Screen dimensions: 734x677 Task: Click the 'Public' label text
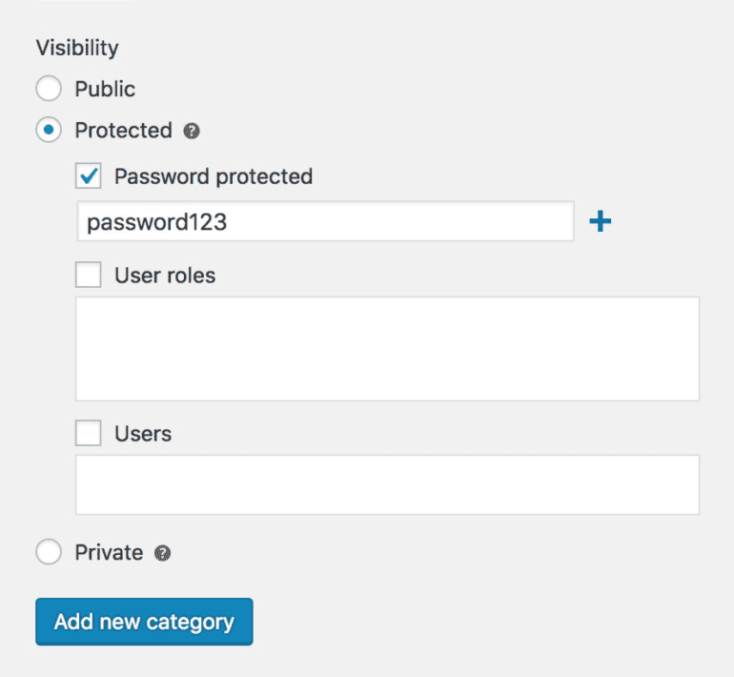pos(105,89)
